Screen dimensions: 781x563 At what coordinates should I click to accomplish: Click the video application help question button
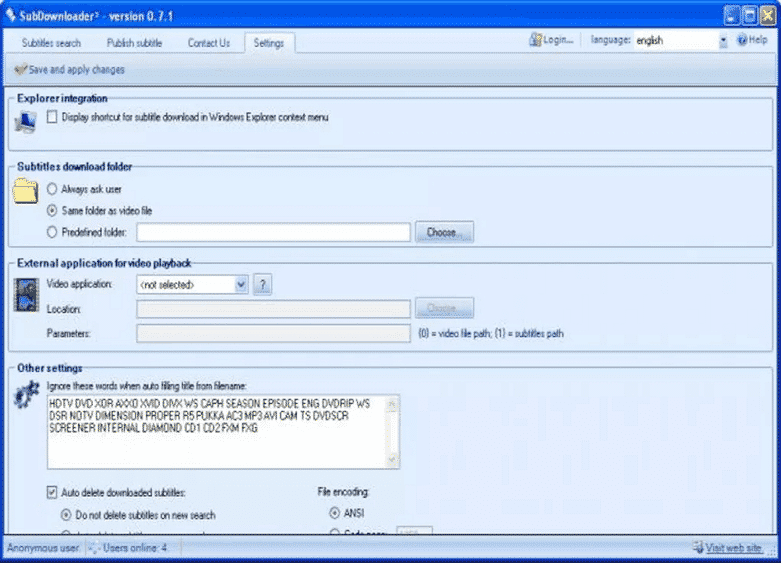tap(263, 285)
